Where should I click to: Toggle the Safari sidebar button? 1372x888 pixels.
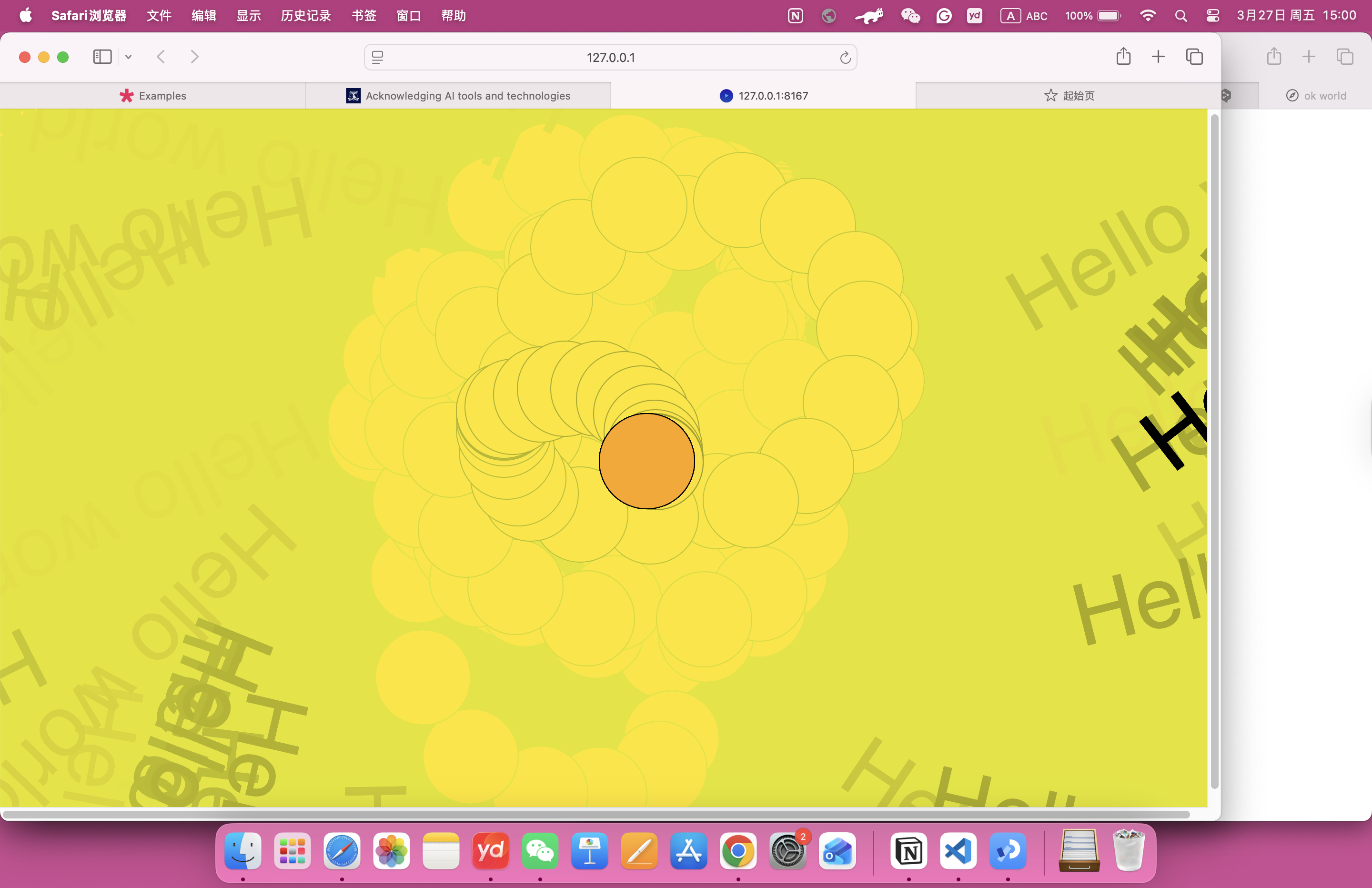102,57
